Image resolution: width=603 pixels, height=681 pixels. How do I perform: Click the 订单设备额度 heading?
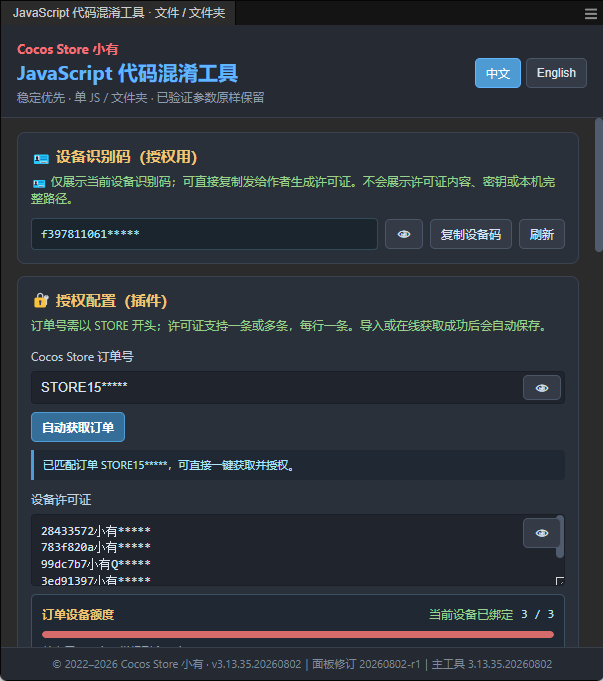(78, 615)
